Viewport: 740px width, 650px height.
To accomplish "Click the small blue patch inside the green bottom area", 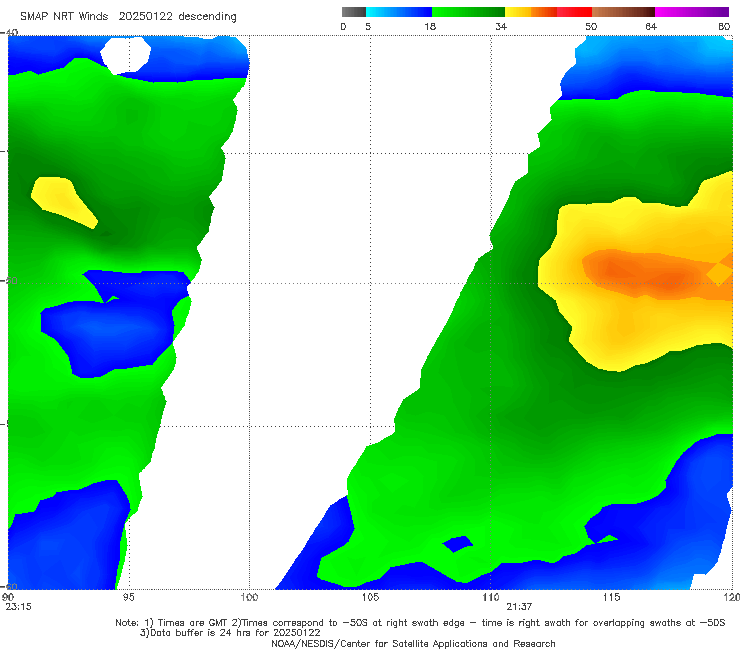I will [x=457, y=544].
